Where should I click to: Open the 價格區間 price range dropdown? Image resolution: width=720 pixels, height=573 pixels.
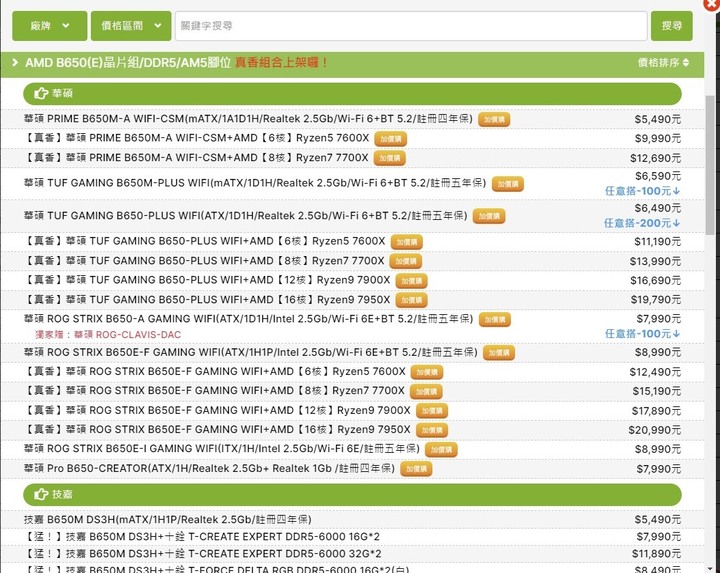point(131,26)
